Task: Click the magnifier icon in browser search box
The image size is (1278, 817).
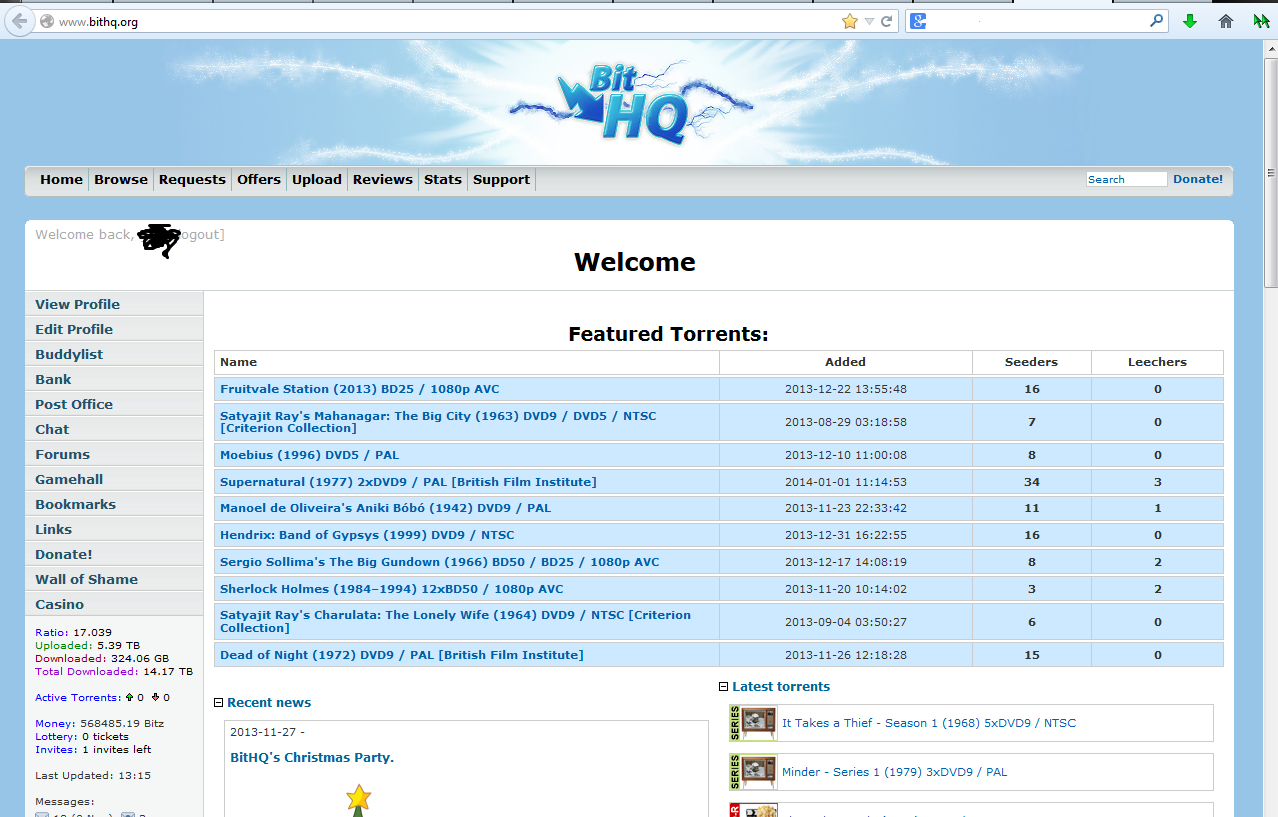Action: [1157, 21]
